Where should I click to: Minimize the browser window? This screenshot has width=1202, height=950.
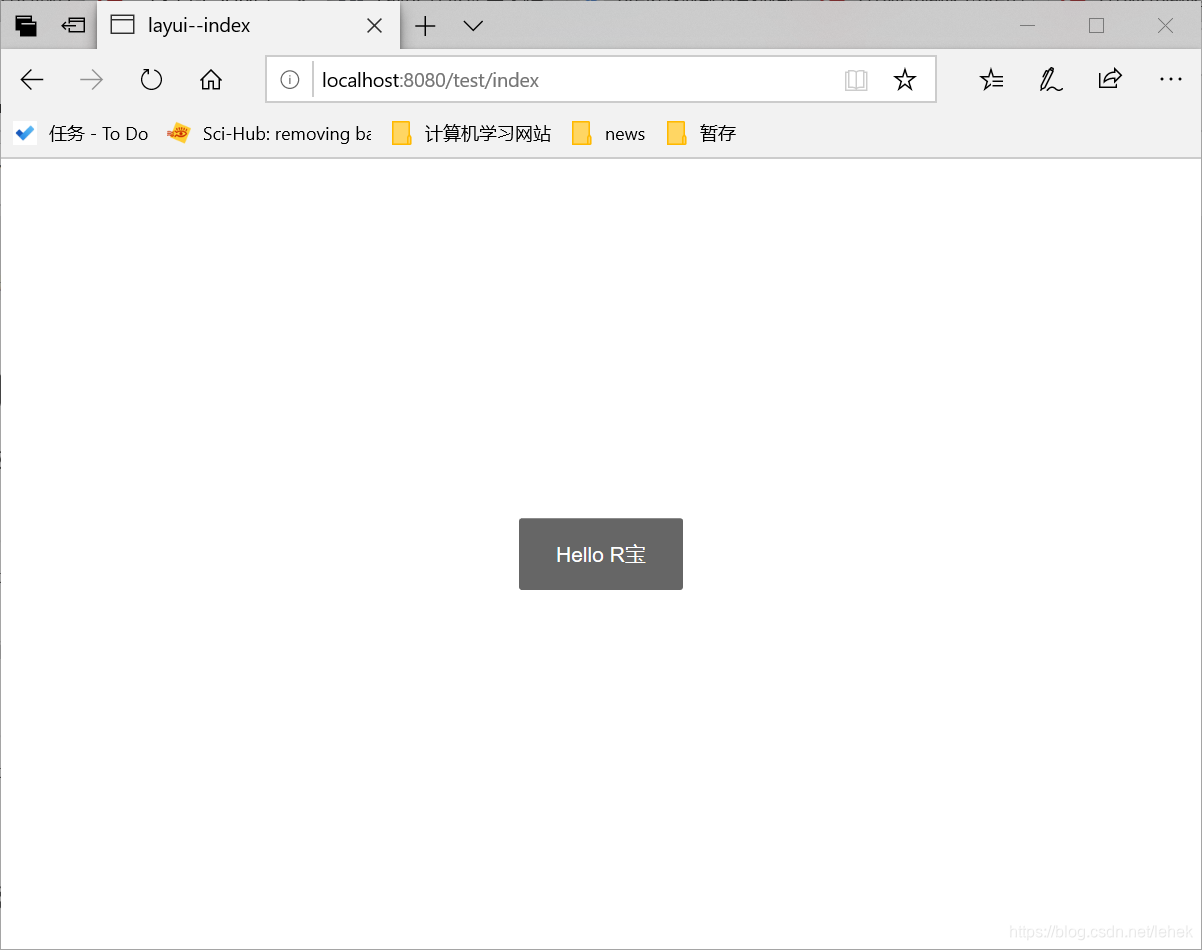[x=1027, y=26]
